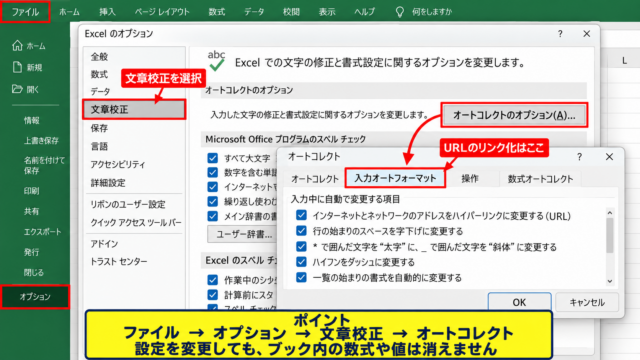Toggle 数字を含む単語 checkbox
This screenshot has width=640, height=360.
(x=213, y=172)
